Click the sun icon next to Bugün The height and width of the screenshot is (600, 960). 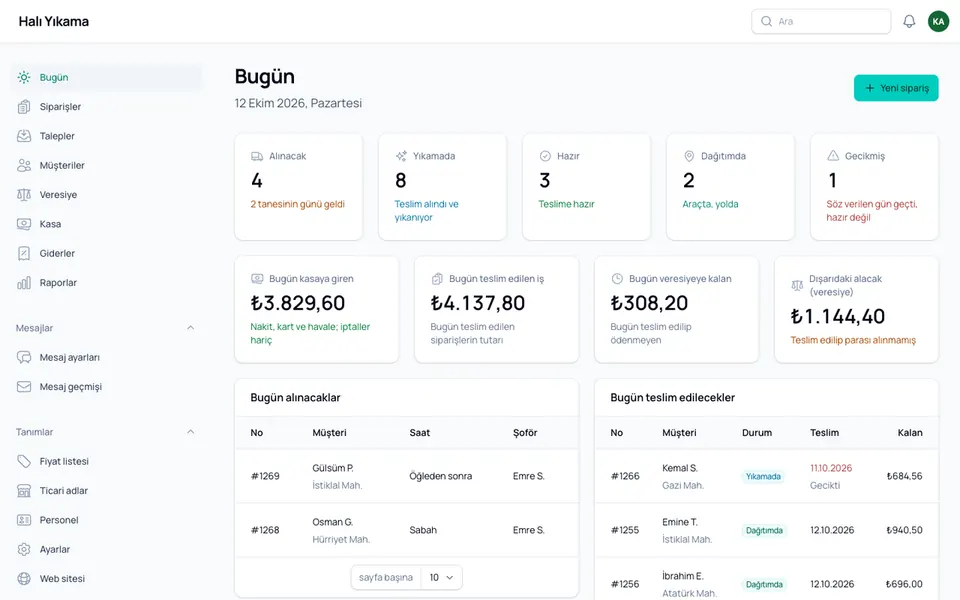pos(24,77)
